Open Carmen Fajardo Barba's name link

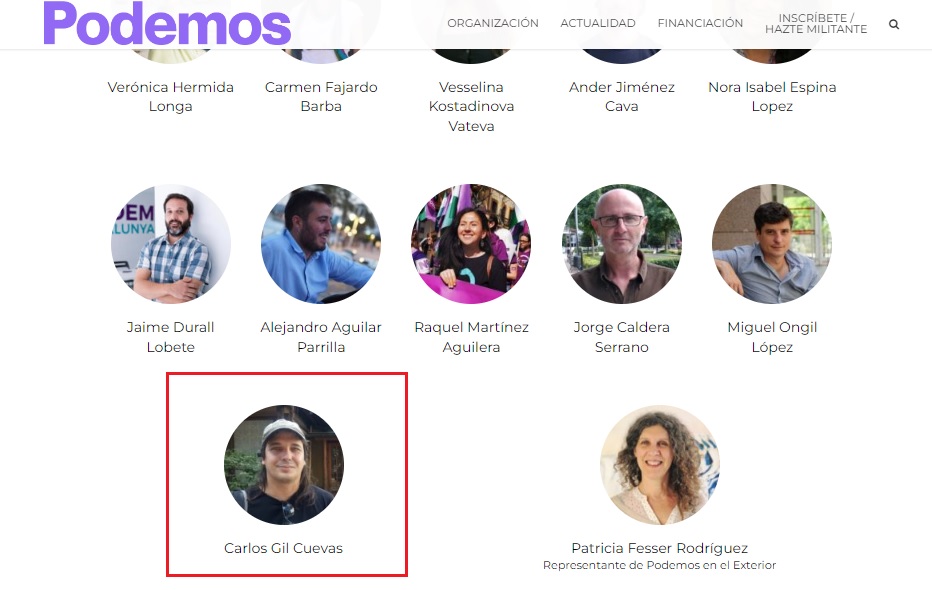pos(321,97)
